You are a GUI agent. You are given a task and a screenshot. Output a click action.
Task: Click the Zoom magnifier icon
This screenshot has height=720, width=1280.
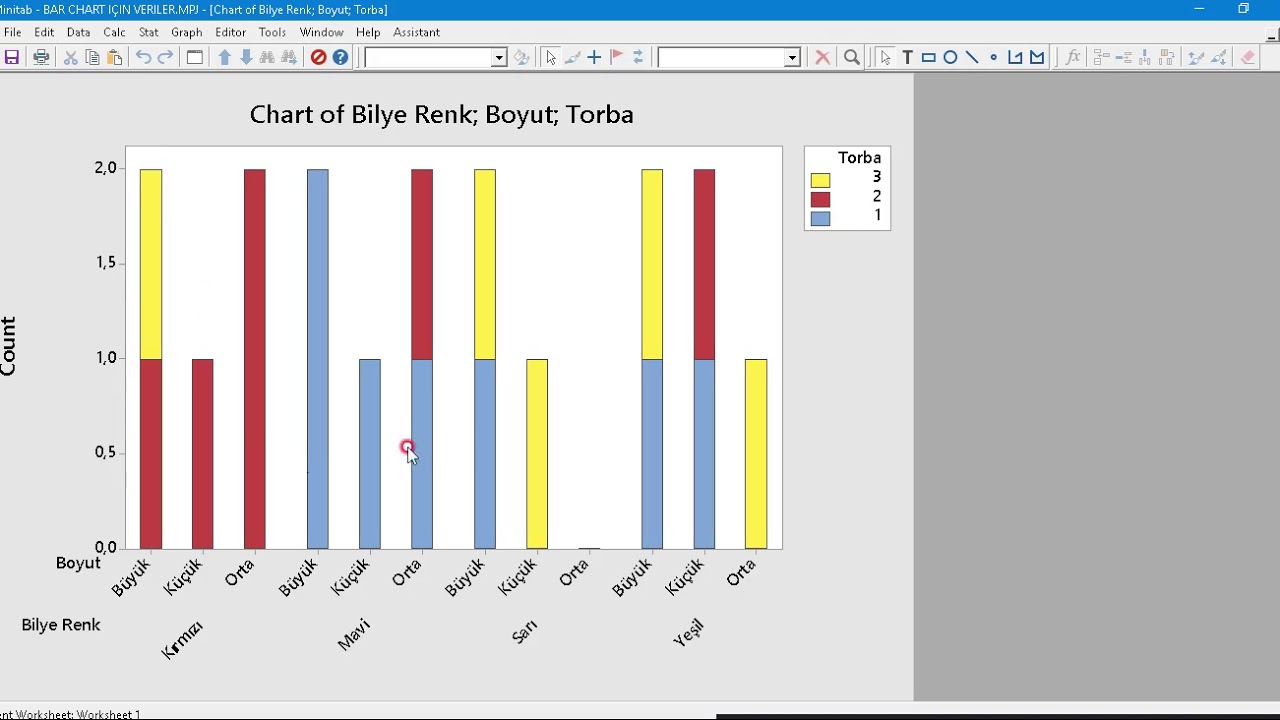click(852, 57)
